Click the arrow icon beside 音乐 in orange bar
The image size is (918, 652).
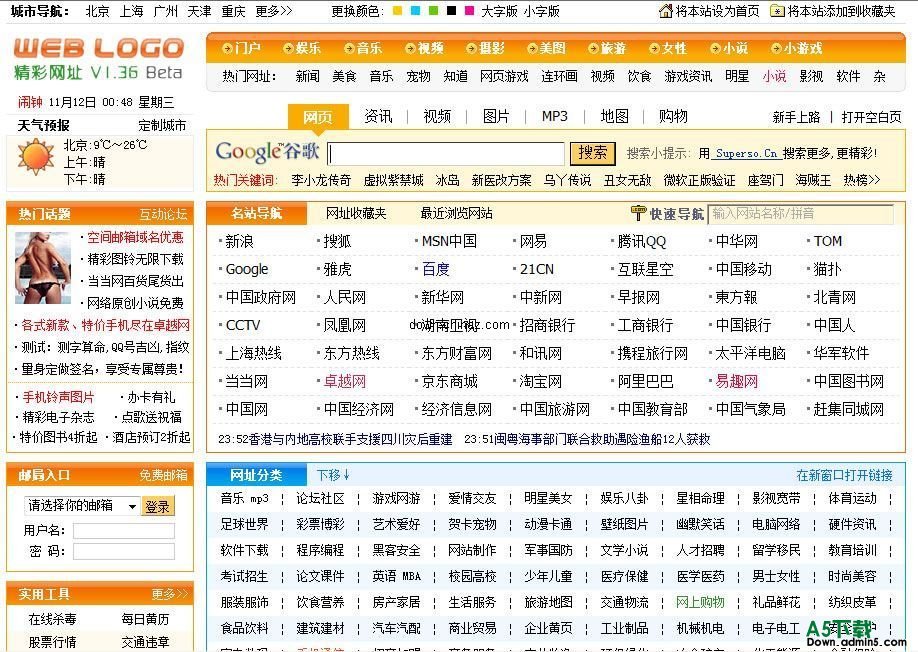coord(349,49)
